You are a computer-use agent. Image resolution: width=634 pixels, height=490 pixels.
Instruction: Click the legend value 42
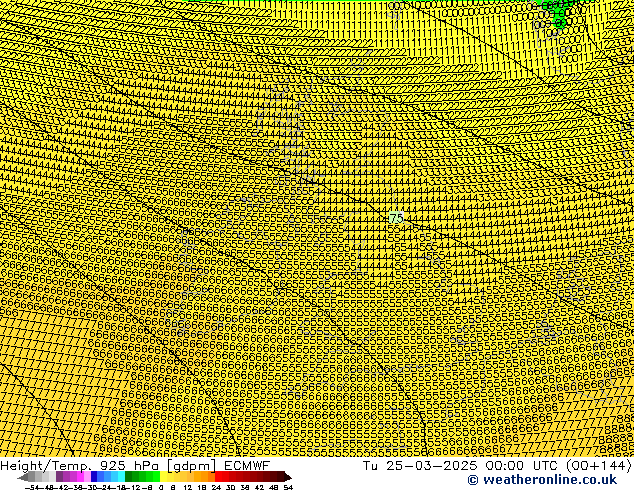pos(260,488)
